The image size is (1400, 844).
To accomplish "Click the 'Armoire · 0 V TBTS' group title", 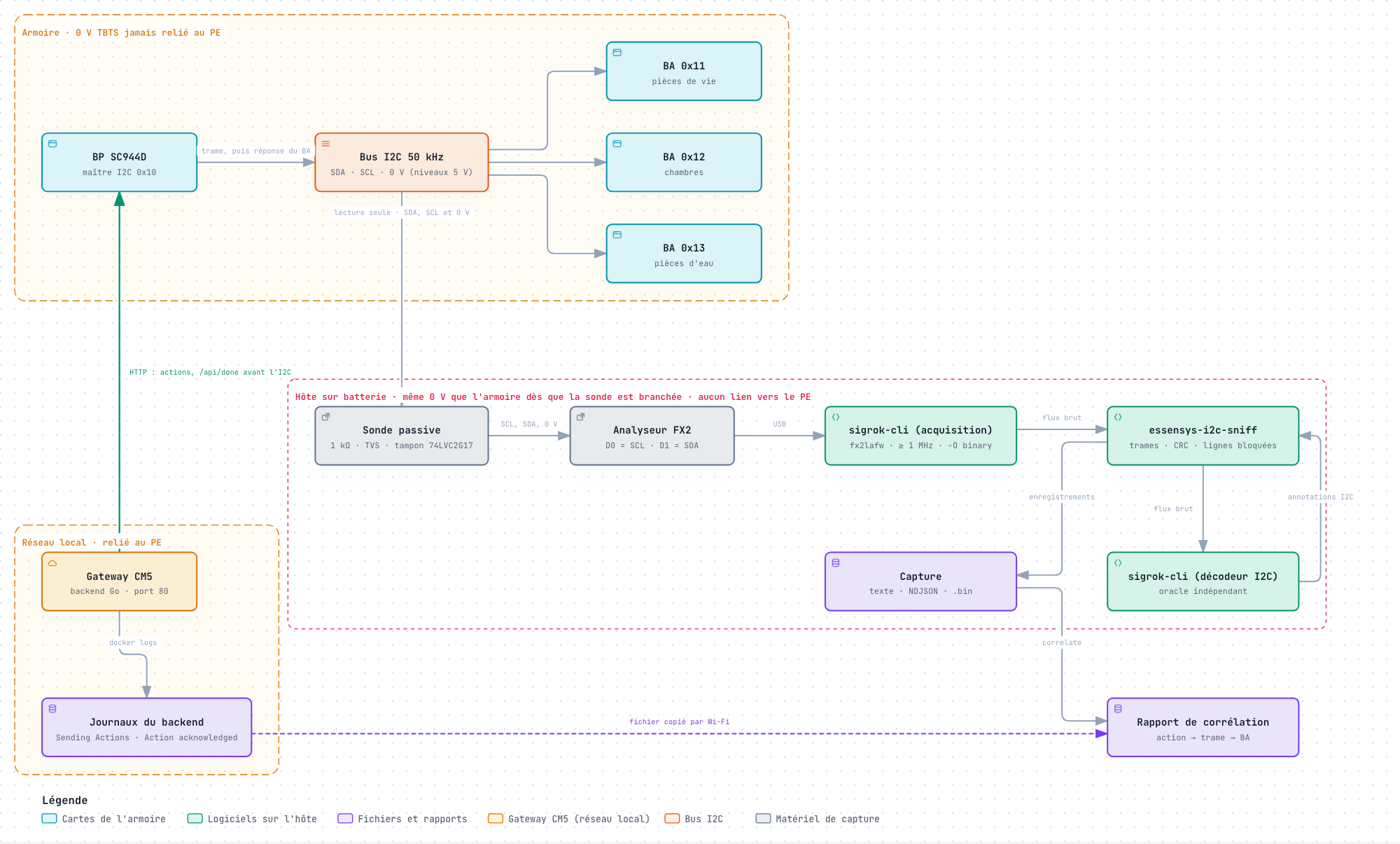I will (121, 32).
